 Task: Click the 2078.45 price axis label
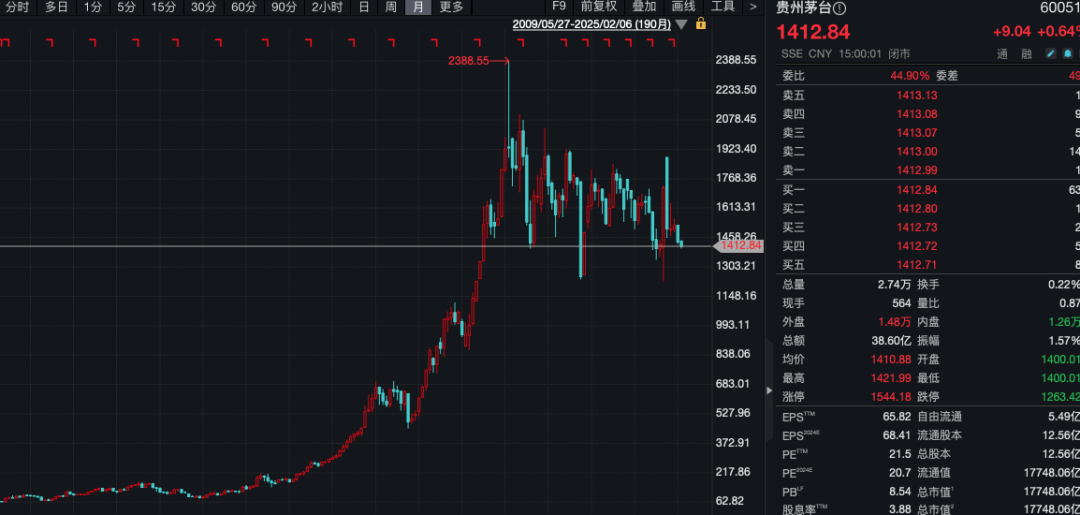(x=737, y=119)
